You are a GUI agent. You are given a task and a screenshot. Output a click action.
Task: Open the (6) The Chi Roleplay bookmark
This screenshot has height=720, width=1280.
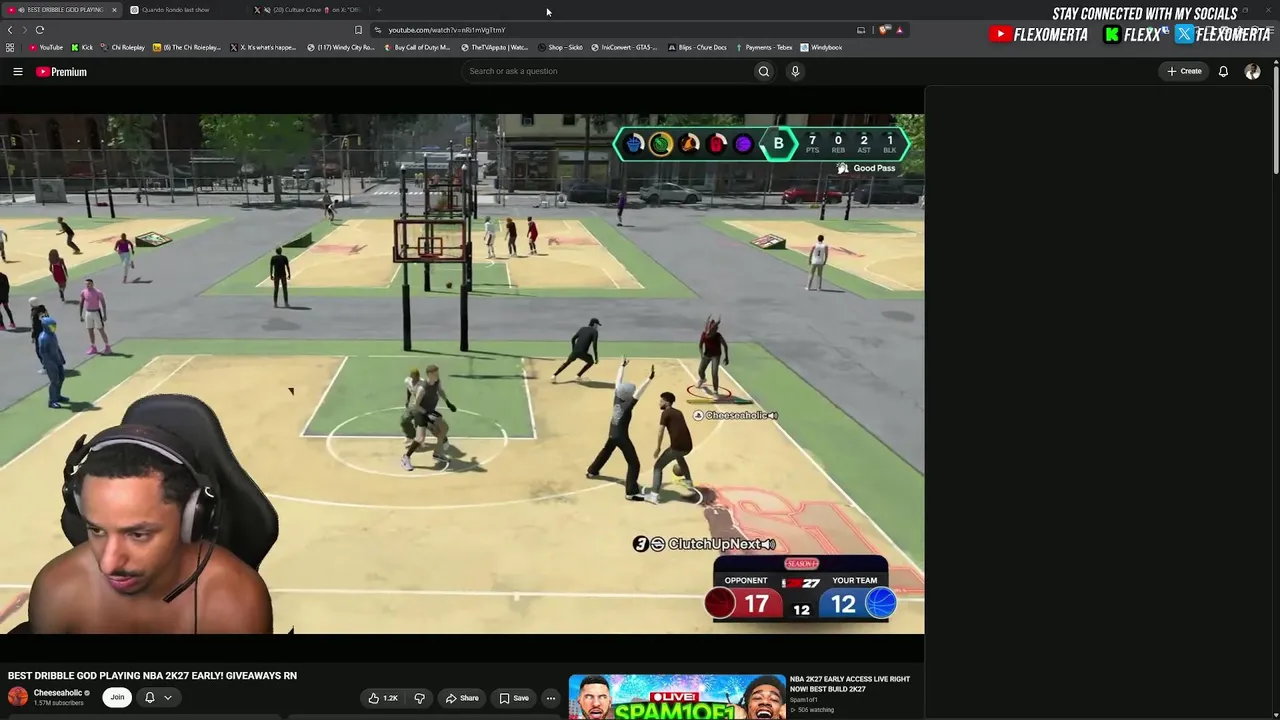(x=189, y=47)
